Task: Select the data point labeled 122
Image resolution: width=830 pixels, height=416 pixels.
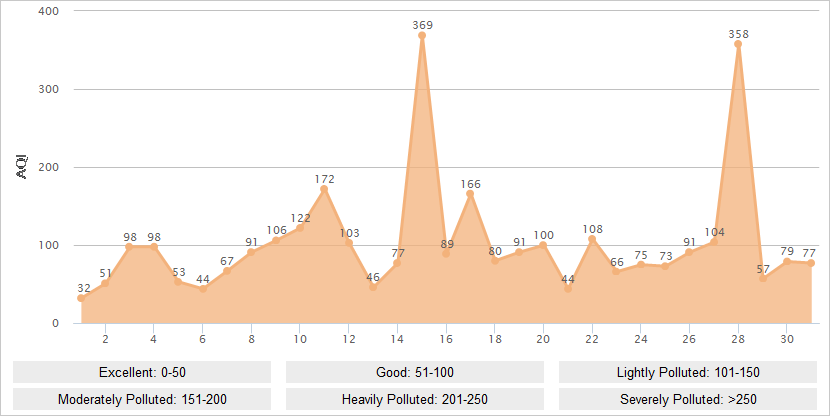Action: (x=300, y=228)
